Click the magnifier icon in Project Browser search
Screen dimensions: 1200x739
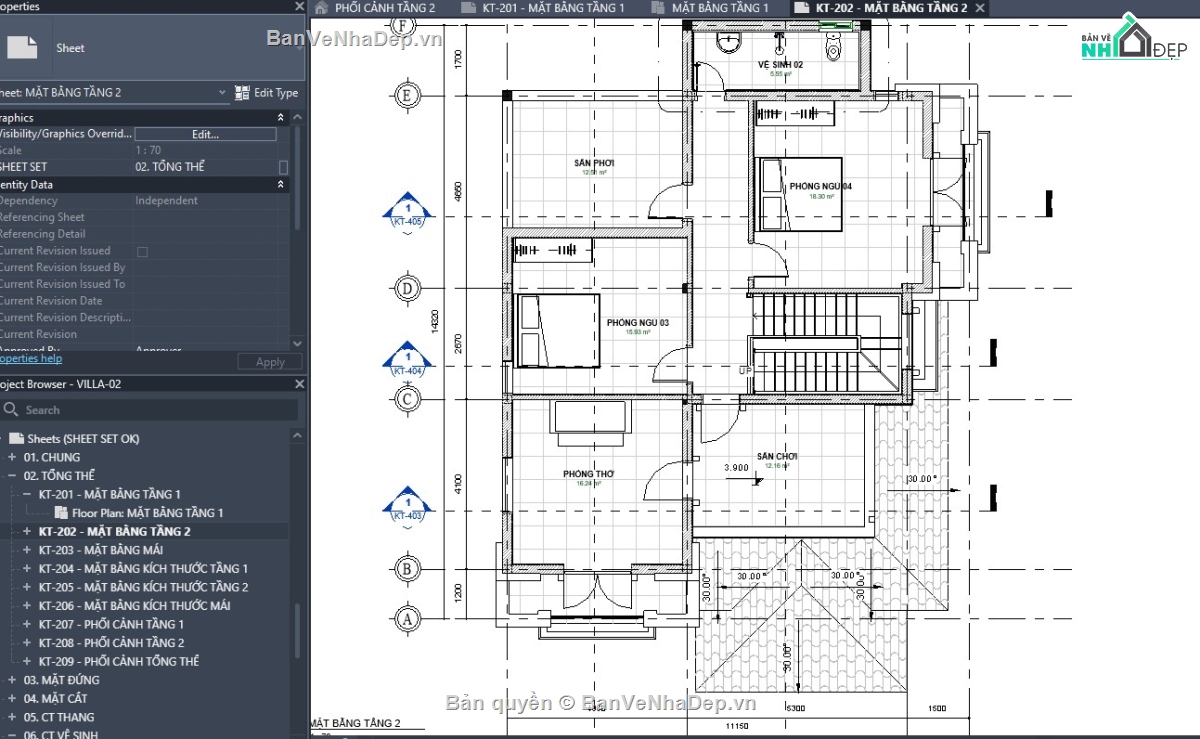(11, 409)
